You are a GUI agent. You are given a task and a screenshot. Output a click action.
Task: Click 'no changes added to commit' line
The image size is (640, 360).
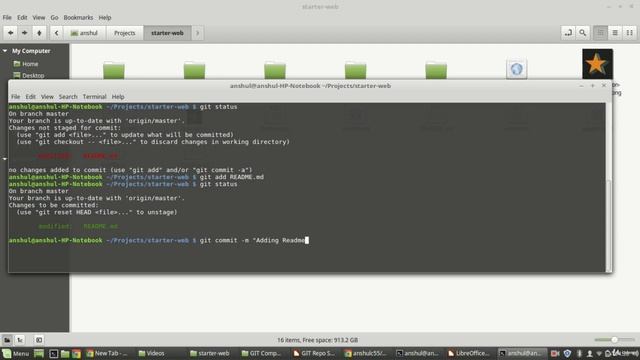point(131,170)
